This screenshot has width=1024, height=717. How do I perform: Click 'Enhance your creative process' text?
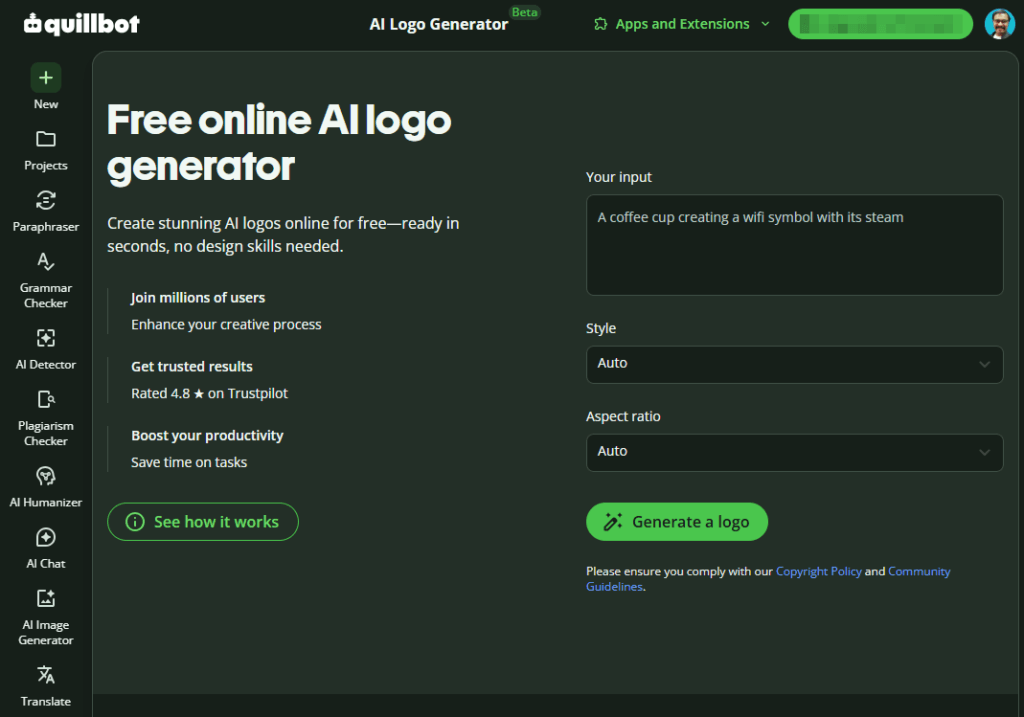click(226, 325)
